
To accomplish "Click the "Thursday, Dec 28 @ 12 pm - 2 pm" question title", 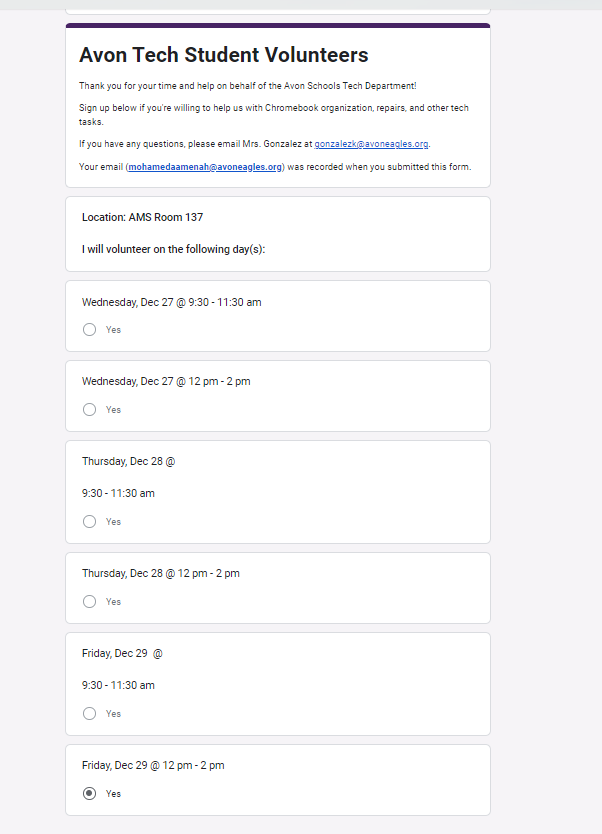I will pos(160,574).
